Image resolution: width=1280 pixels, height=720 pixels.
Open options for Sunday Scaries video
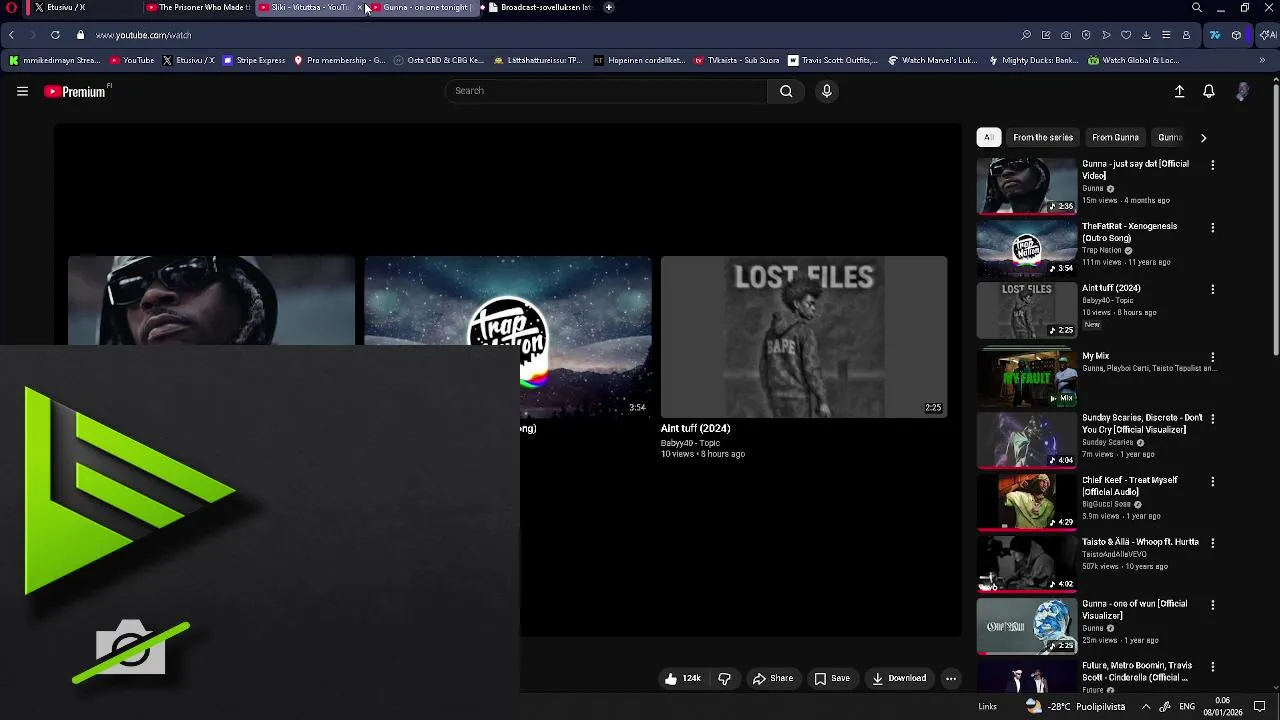click(1213, 419)
